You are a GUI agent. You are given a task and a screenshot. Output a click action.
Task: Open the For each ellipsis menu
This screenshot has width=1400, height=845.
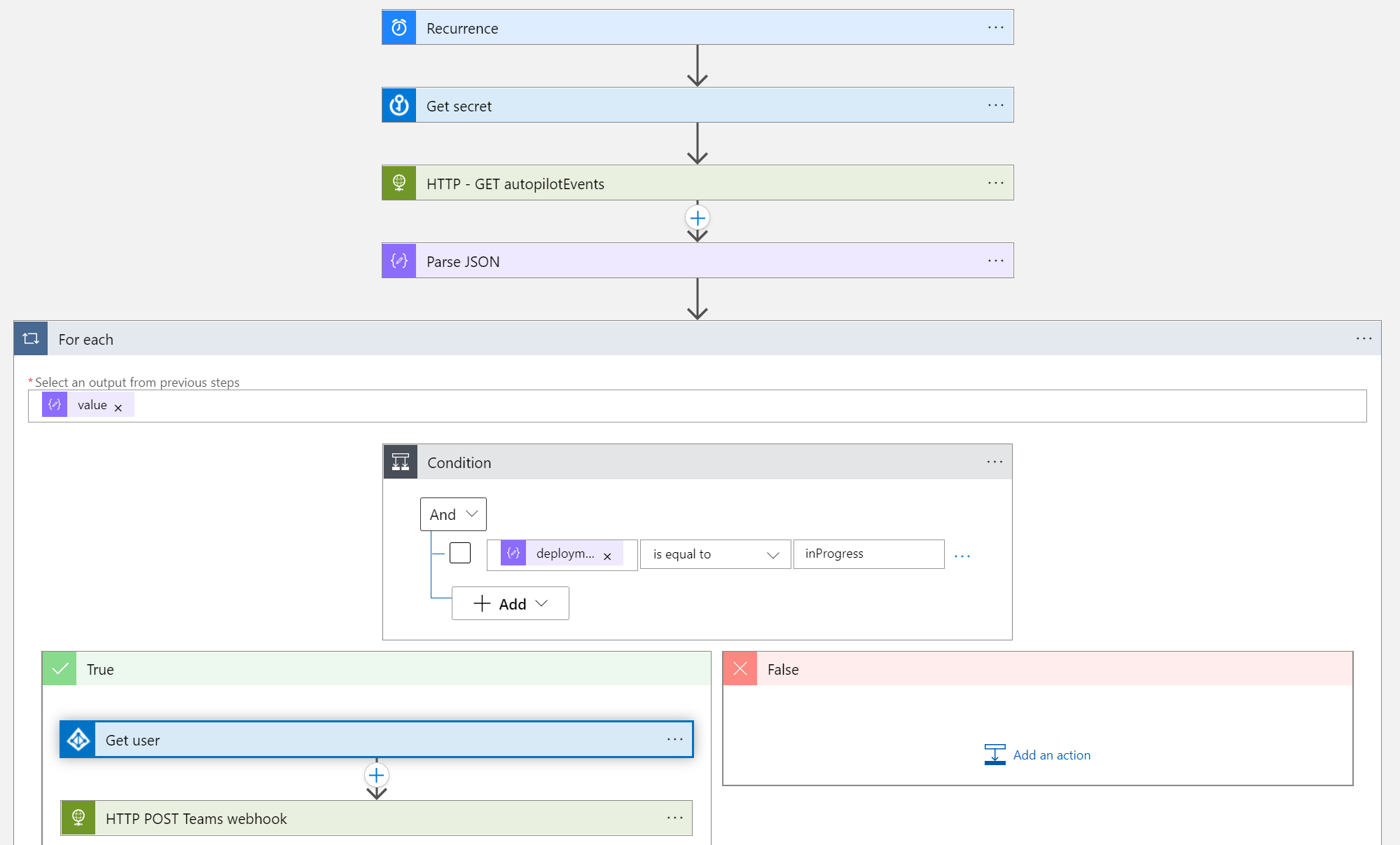coord(1364,339)
